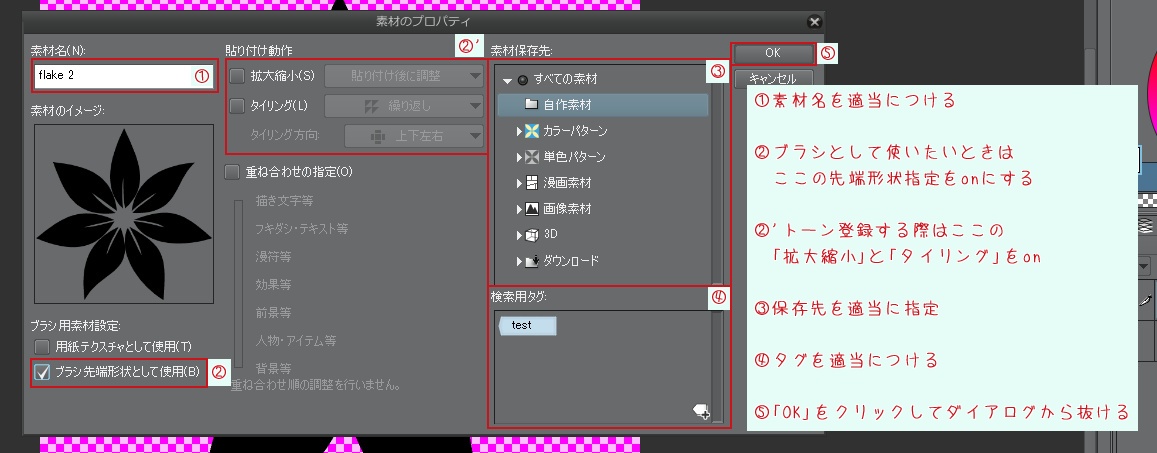
Task: Click the フキダシ・テキスト等 overlay label
Action: tap(302, 229)
